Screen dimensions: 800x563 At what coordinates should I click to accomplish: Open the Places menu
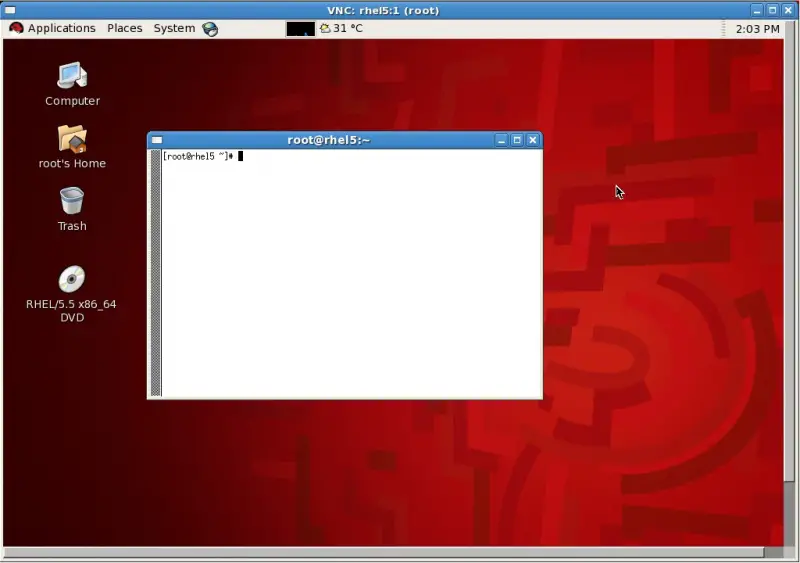(x=125, y=29)
